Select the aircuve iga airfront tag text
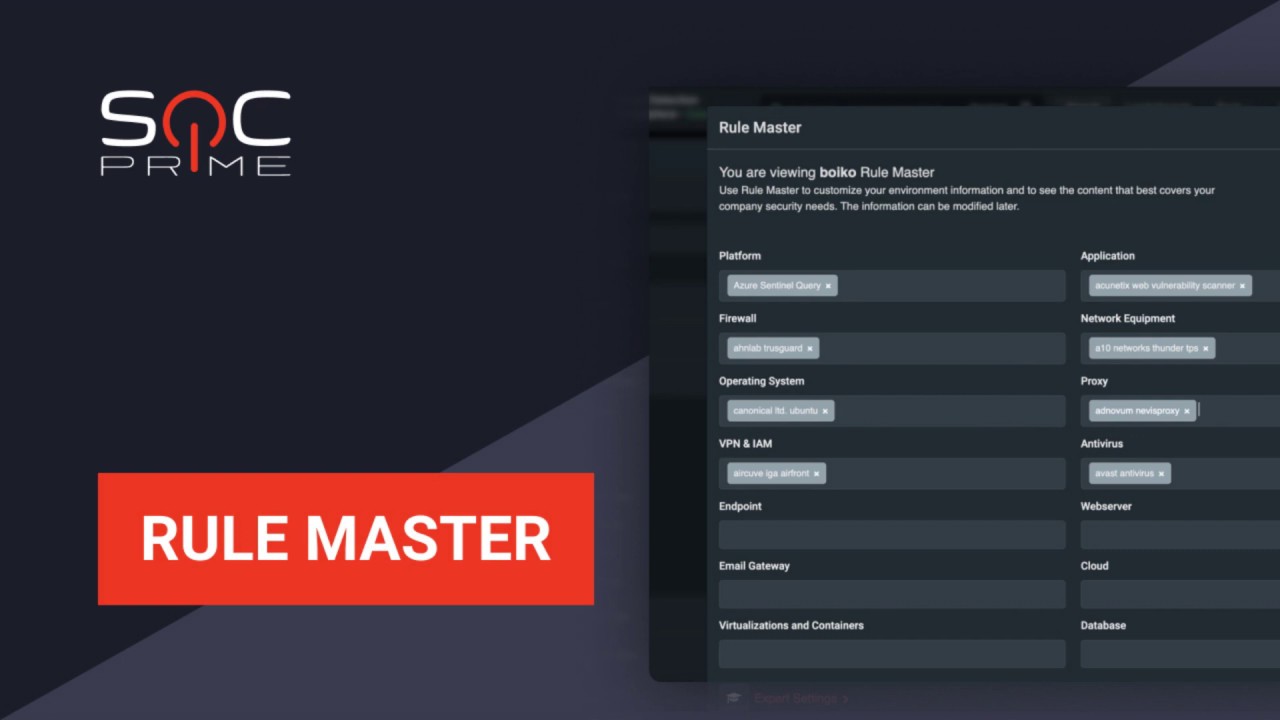1280x720 pixels. tap(771, 474)
